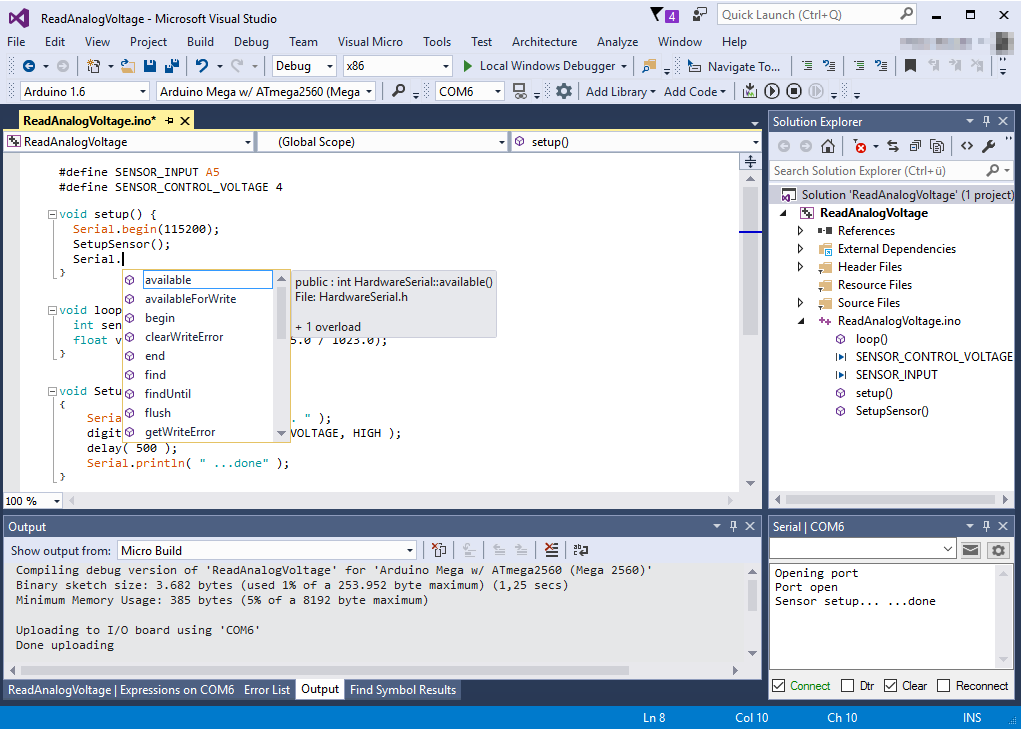The height and width of the screenshot is (729, 1022).
Task: Click the Search Solution Explorer field
Action: click(891, 171)
